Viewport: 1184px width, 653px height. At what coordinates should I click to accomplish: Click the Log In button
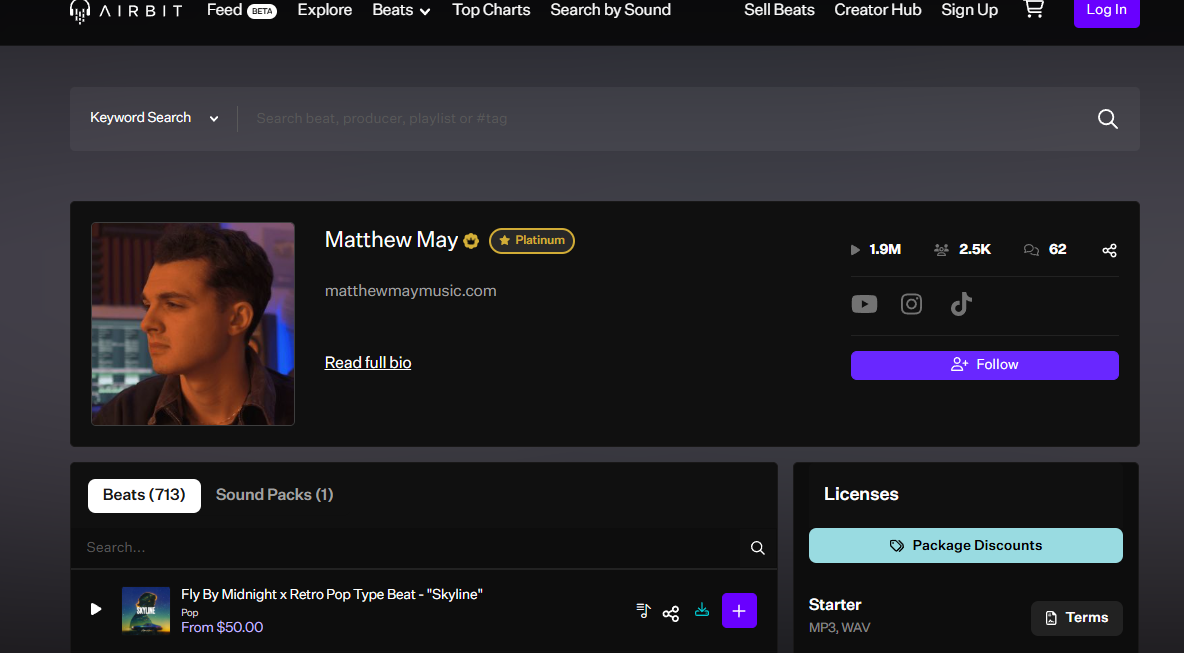click(1106, 11)
